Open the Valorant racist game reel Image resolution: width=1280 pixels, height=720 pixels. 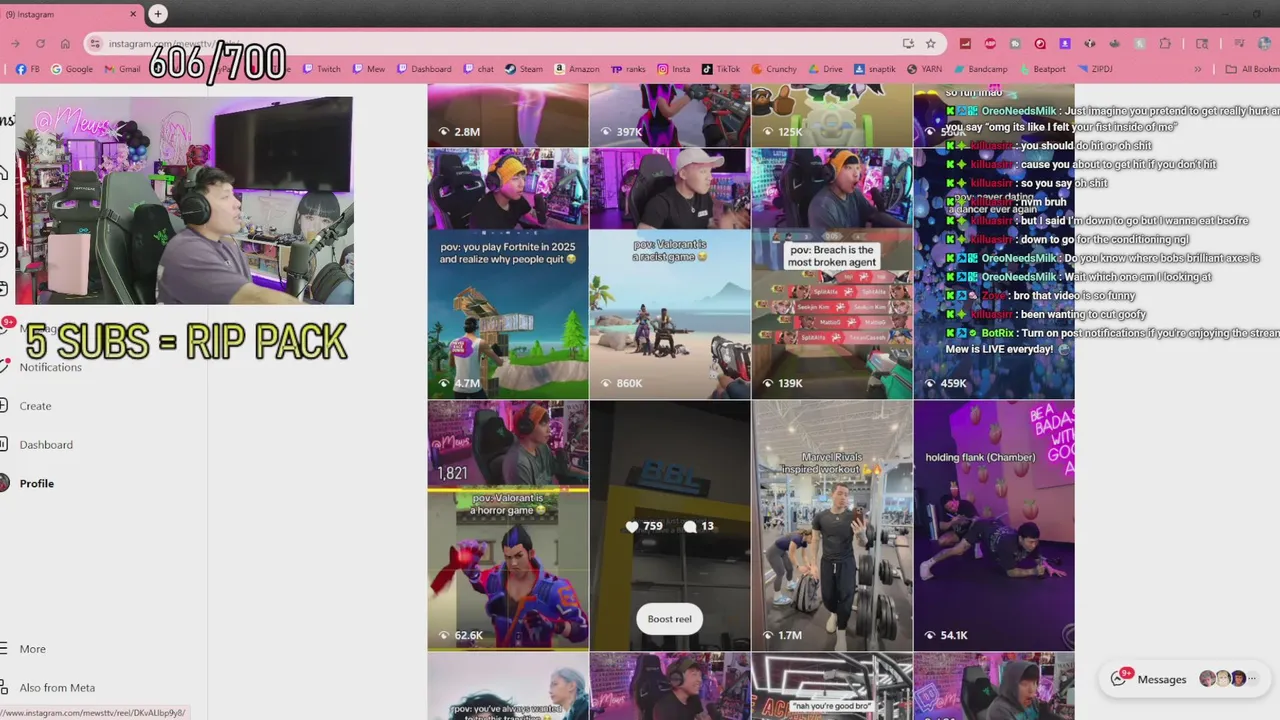click(x=670, y=273)
